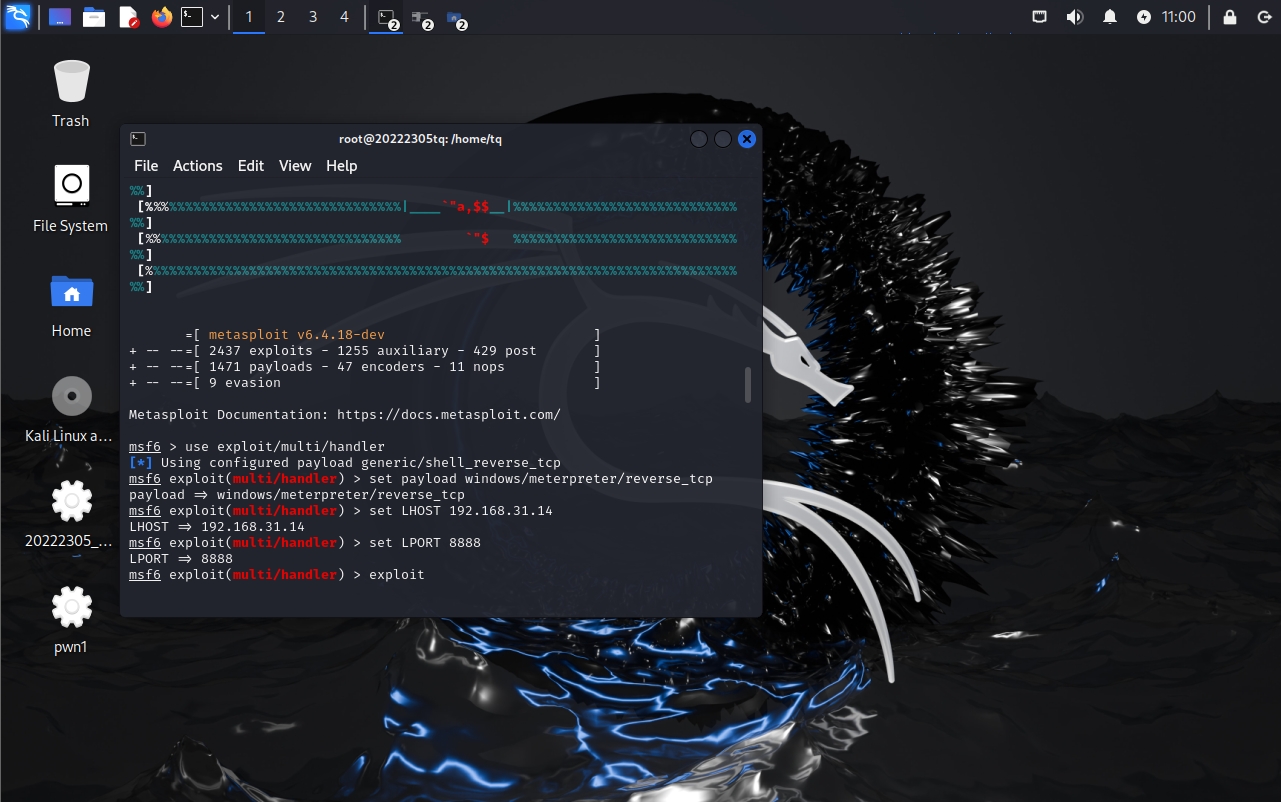This screenshot has width=1281, height=802.
Task: Open the terminal File menu
Action: tap(146, 166)
